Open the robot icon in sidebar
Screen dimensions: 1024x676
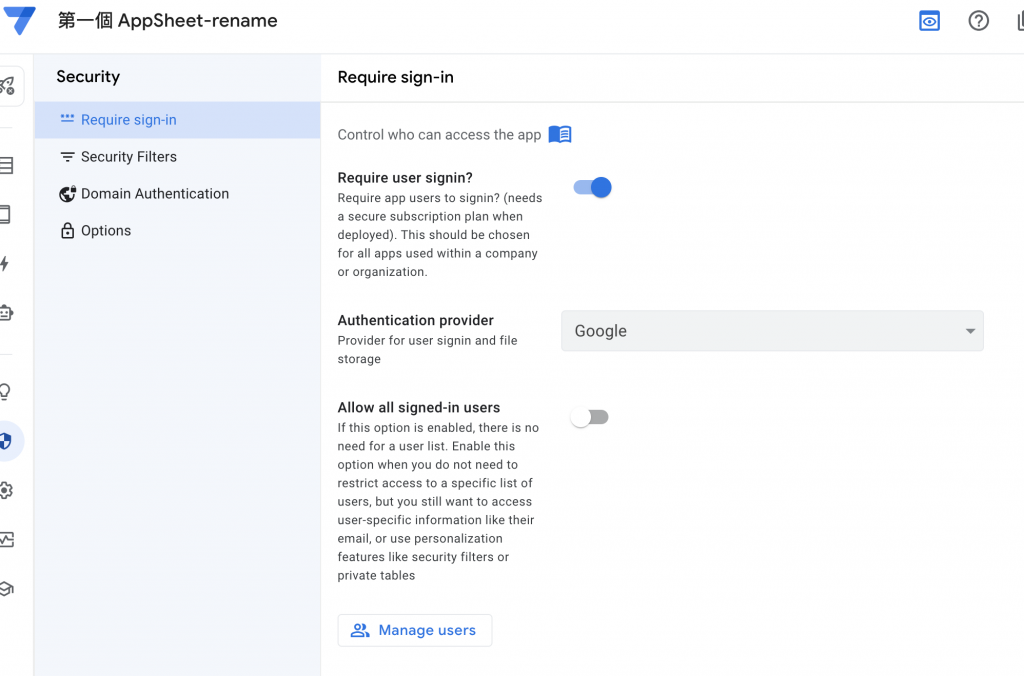click(6, 313)
